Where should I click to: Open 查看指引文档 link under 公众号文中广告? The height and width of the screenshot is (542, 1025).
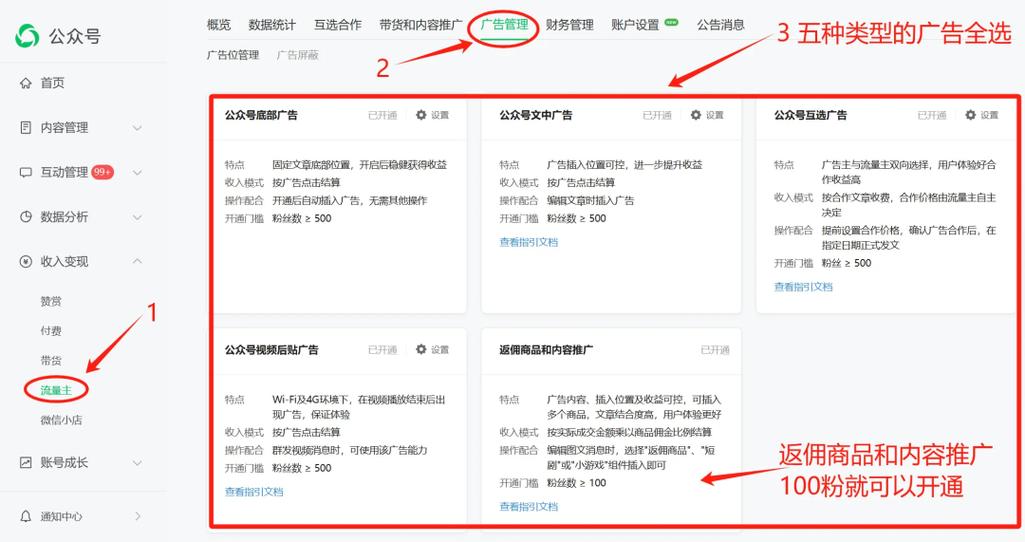528,242
